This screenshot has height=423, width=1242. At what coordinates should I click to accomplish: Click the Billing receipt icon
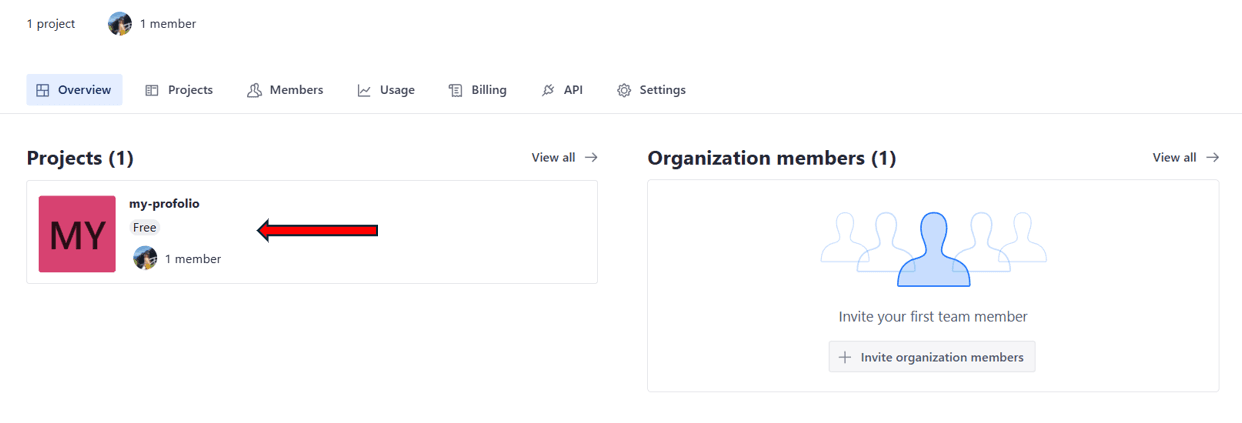[455, 90]
